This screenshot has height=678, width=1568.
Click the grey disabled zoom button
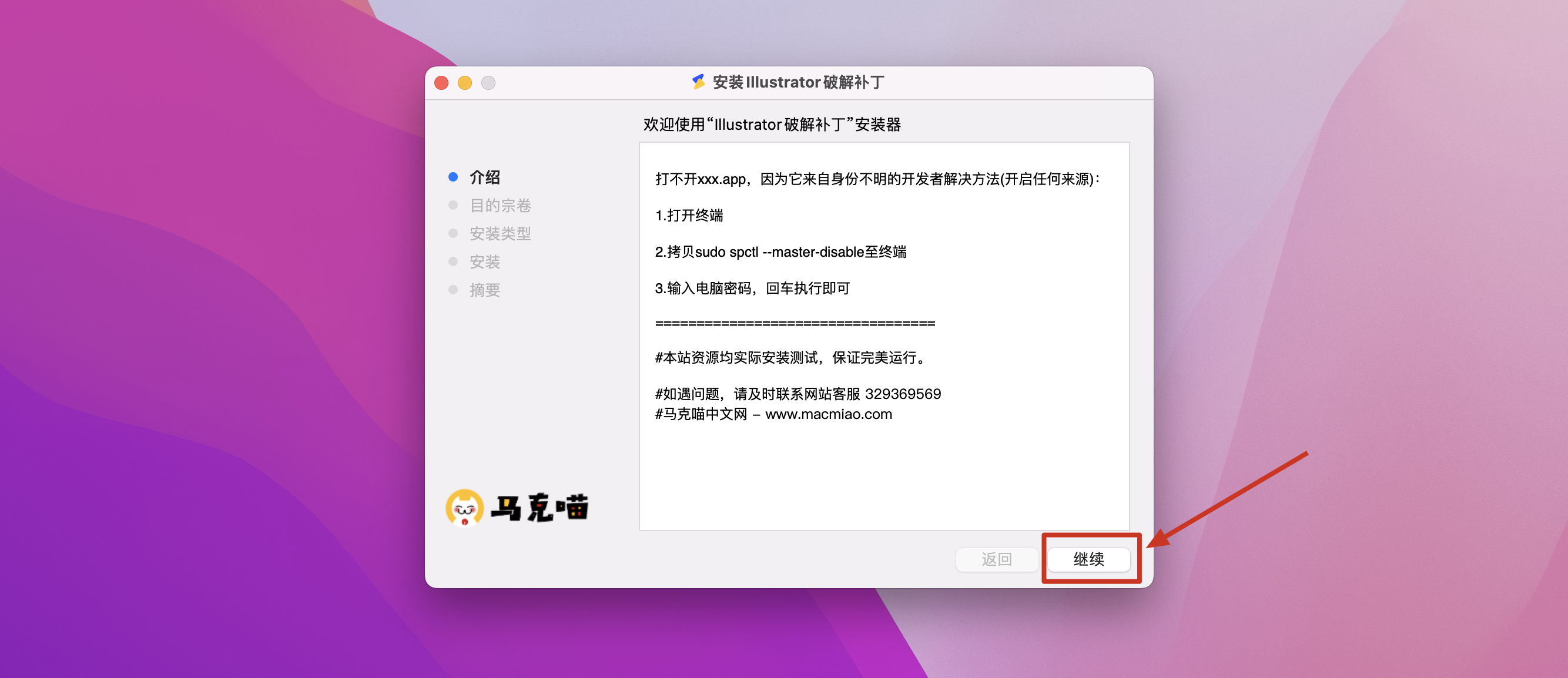click(488, 83)
